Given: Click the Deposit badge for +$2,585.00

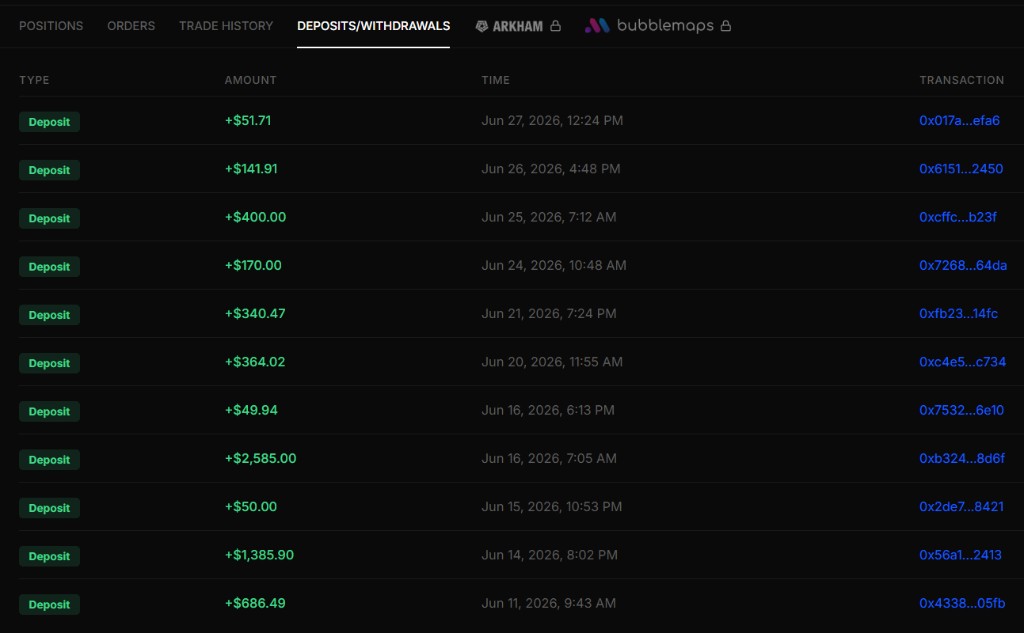Looking at the screenshot, I should pyautogui.click(x=49, y=460).
